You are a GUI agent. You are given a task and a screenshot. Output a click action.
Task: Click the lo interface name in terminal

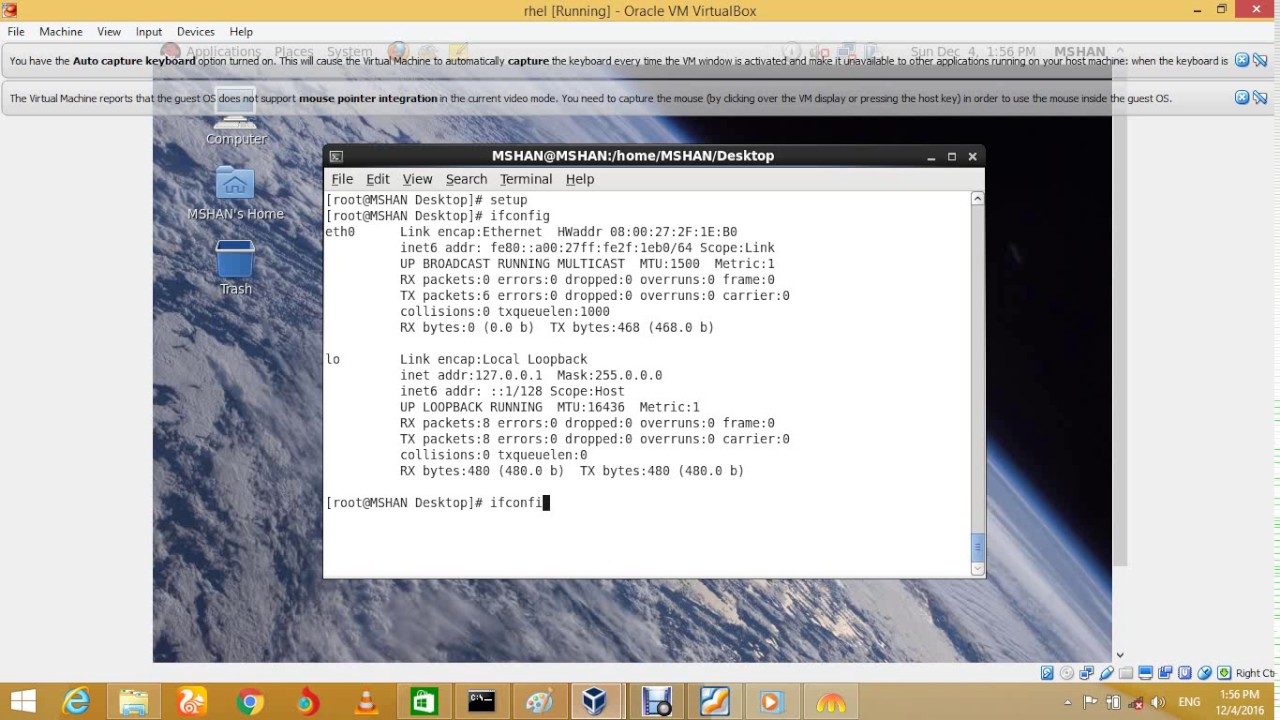coord(333,359)
